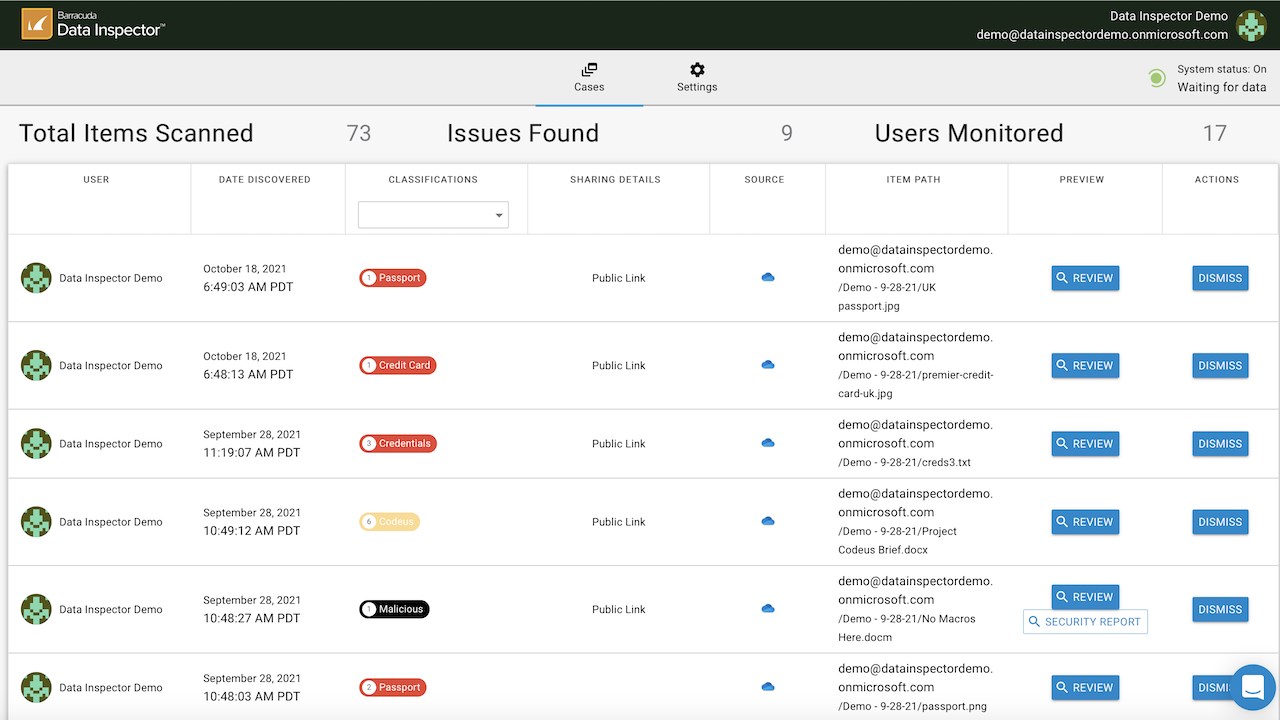
Task: Click the black Malicious classification tag
Action: point(394,609)
